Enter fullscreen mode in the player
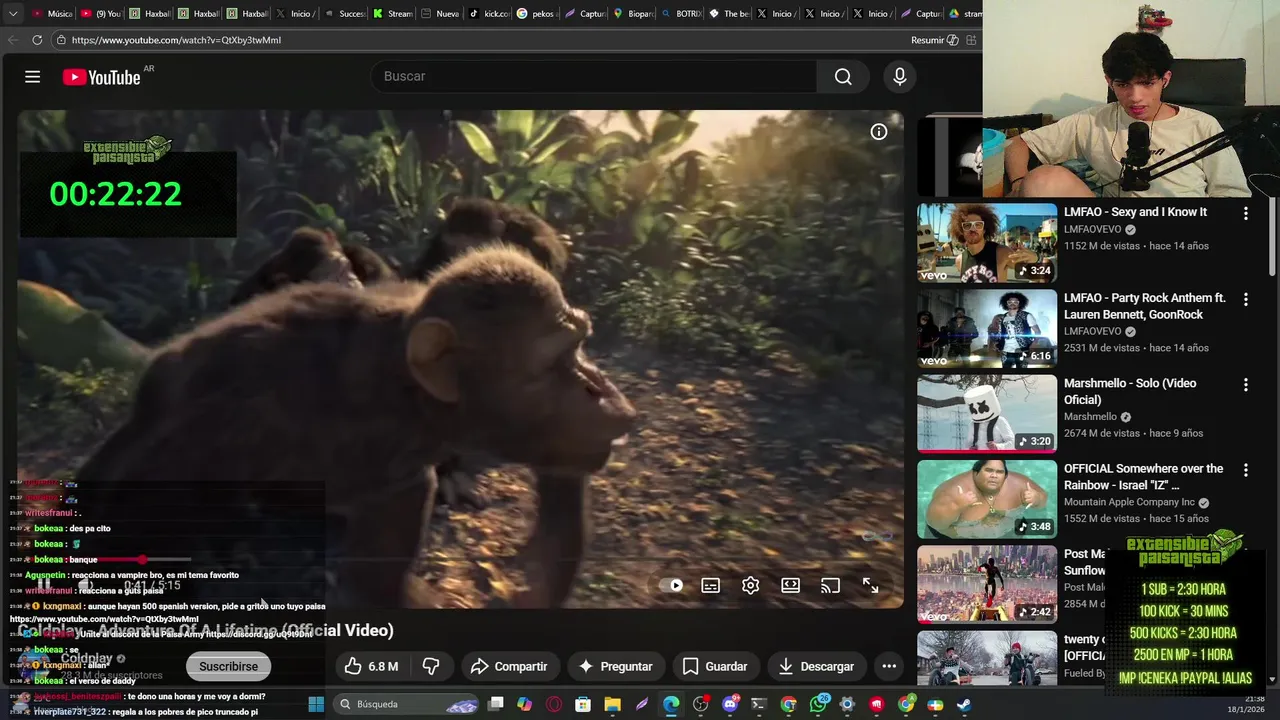 (x=870, y=586)
